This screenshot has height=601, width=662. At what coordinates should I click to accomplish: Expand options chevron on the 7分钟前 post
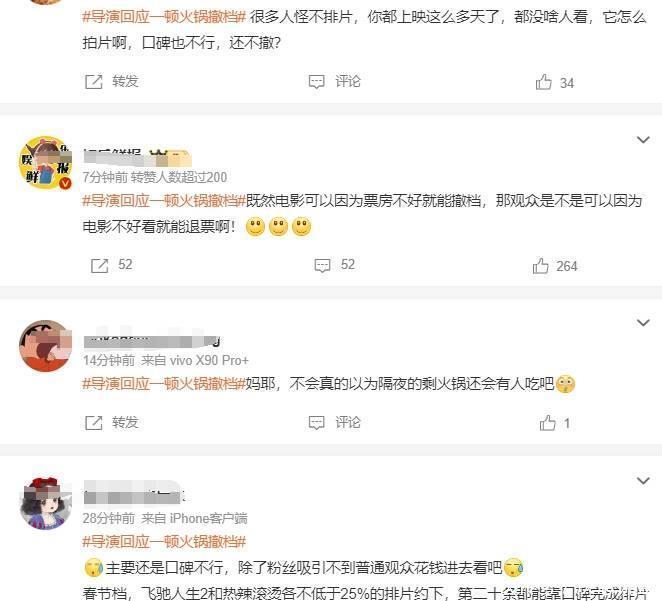(643, 139)
